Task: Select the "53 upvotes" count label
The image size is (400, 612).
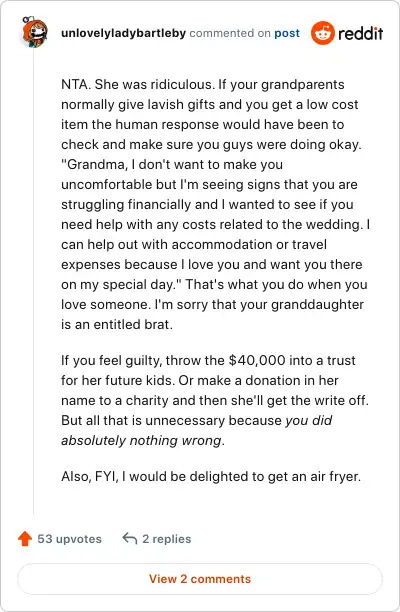Action: [69, 539]
